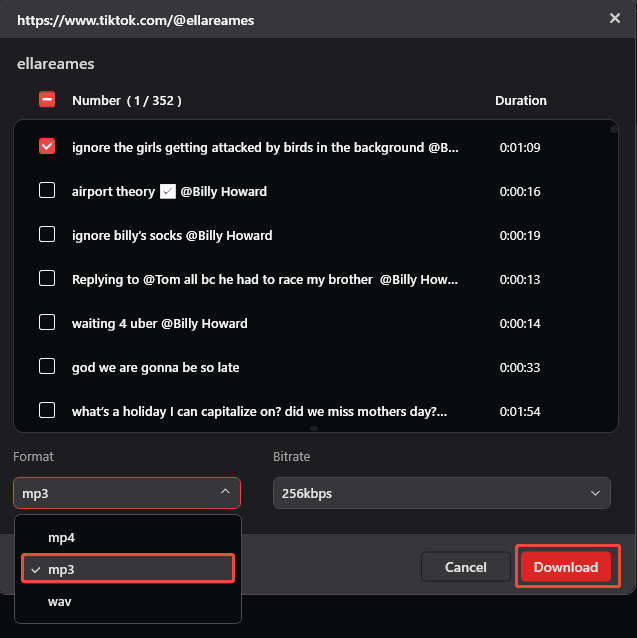Image resolution: width=637 pixels, height=638 pixels.
Task: Click the duration value 0:00:33
Action: point(520,367)
